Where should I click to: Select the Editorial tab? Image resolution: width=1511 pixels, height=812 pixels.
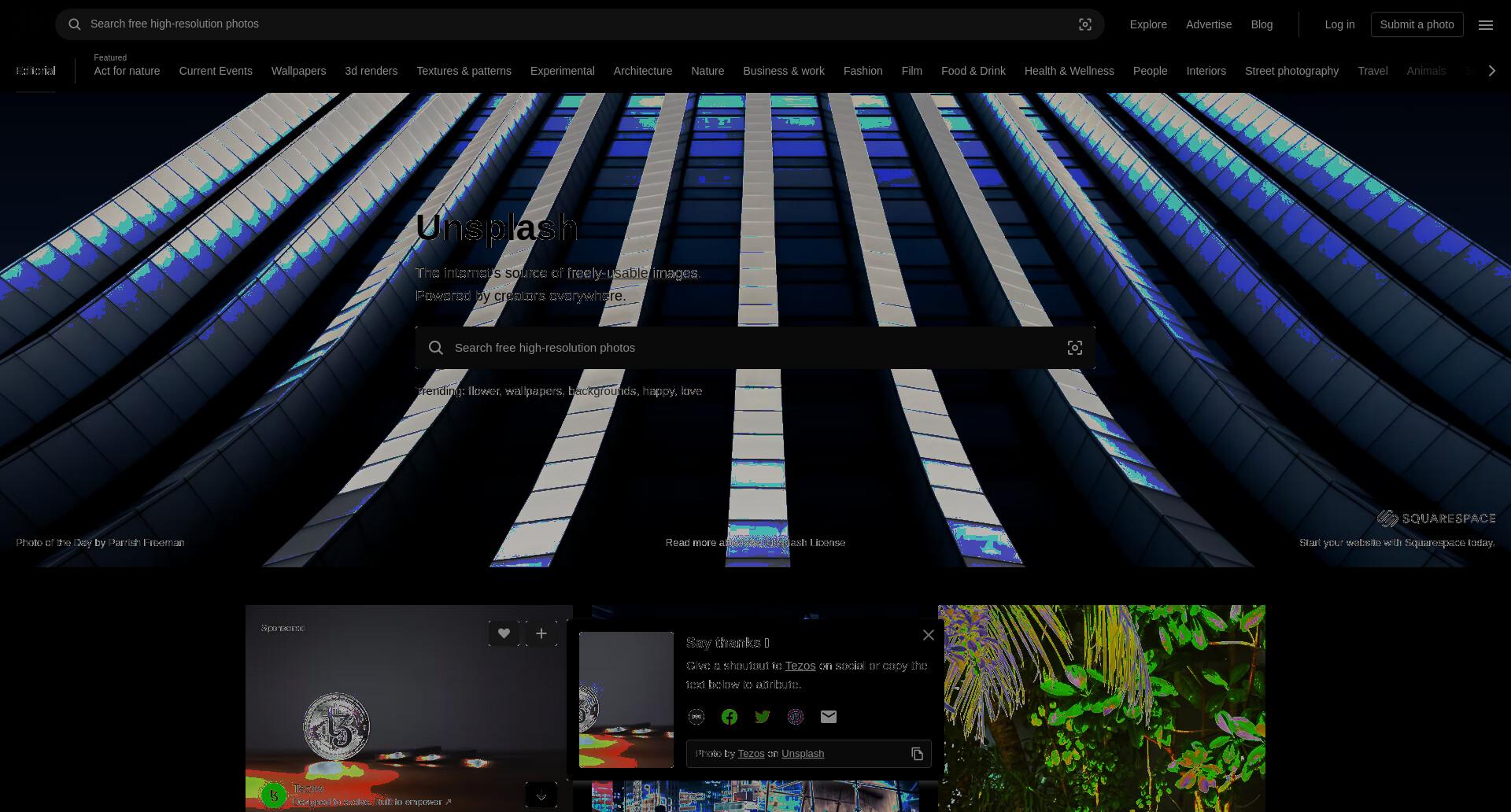tap(35, 71)
